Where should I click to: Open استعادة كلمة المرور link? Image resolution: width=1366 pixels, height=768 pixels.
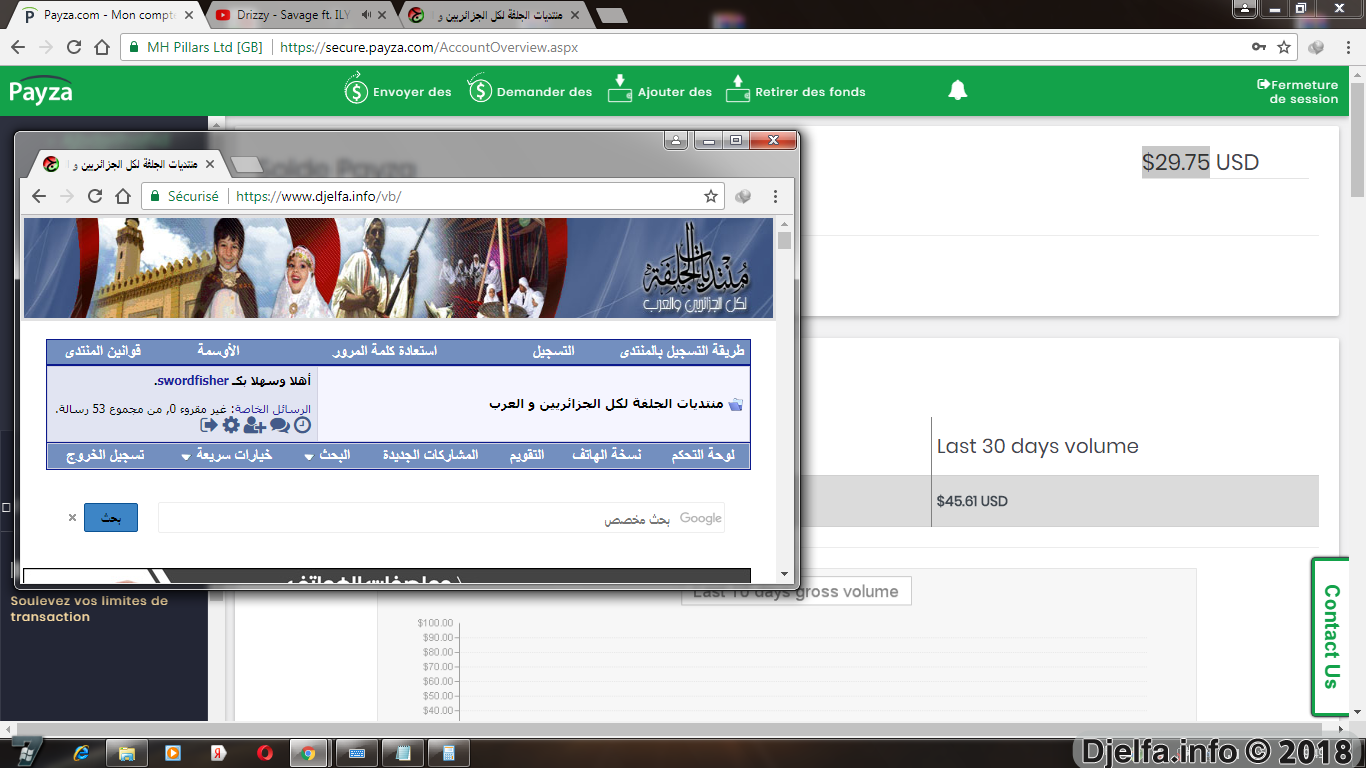coord(385,352)
